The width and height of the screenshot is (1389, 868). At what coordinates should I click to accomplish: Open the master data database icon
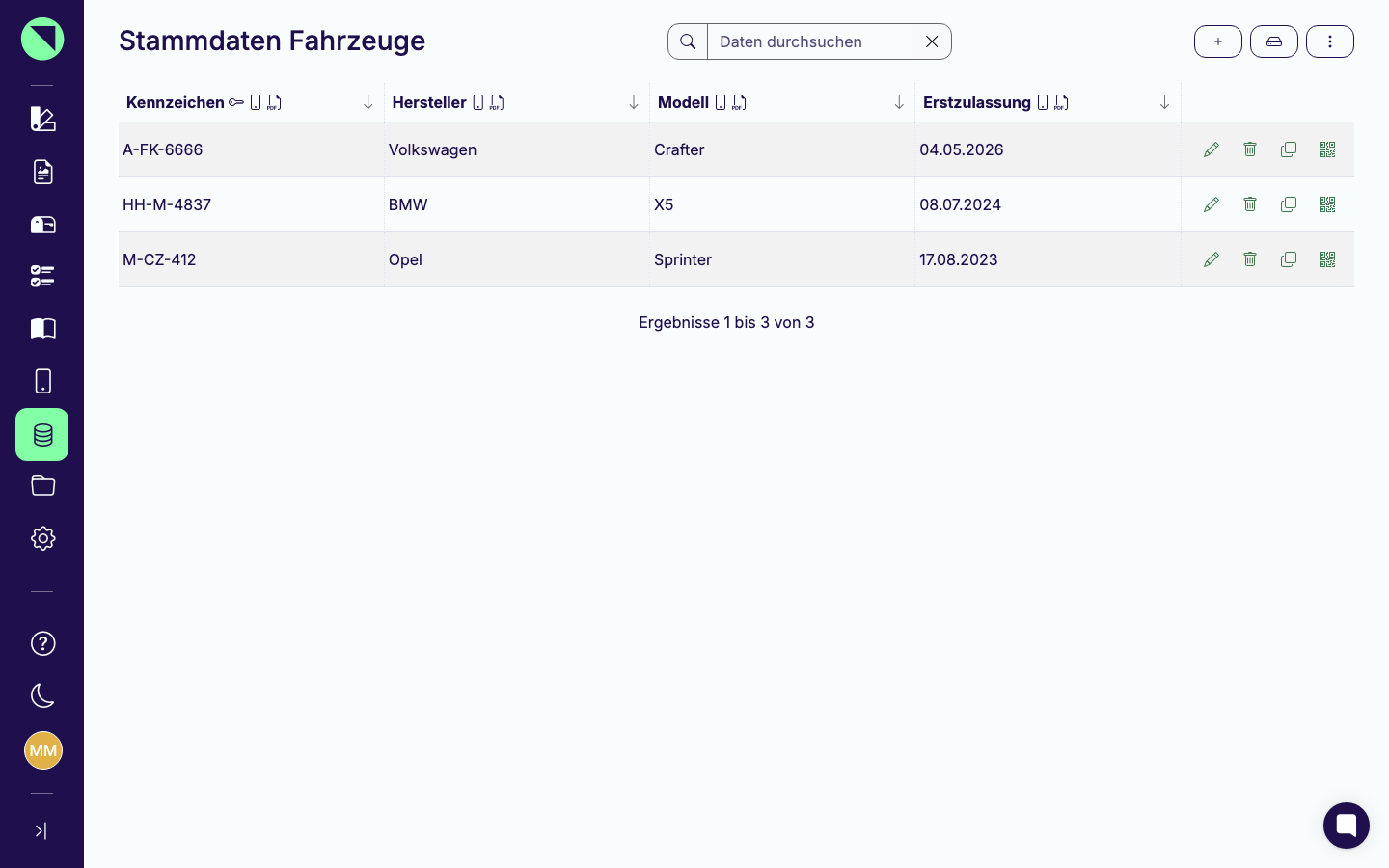pos(42,434)
